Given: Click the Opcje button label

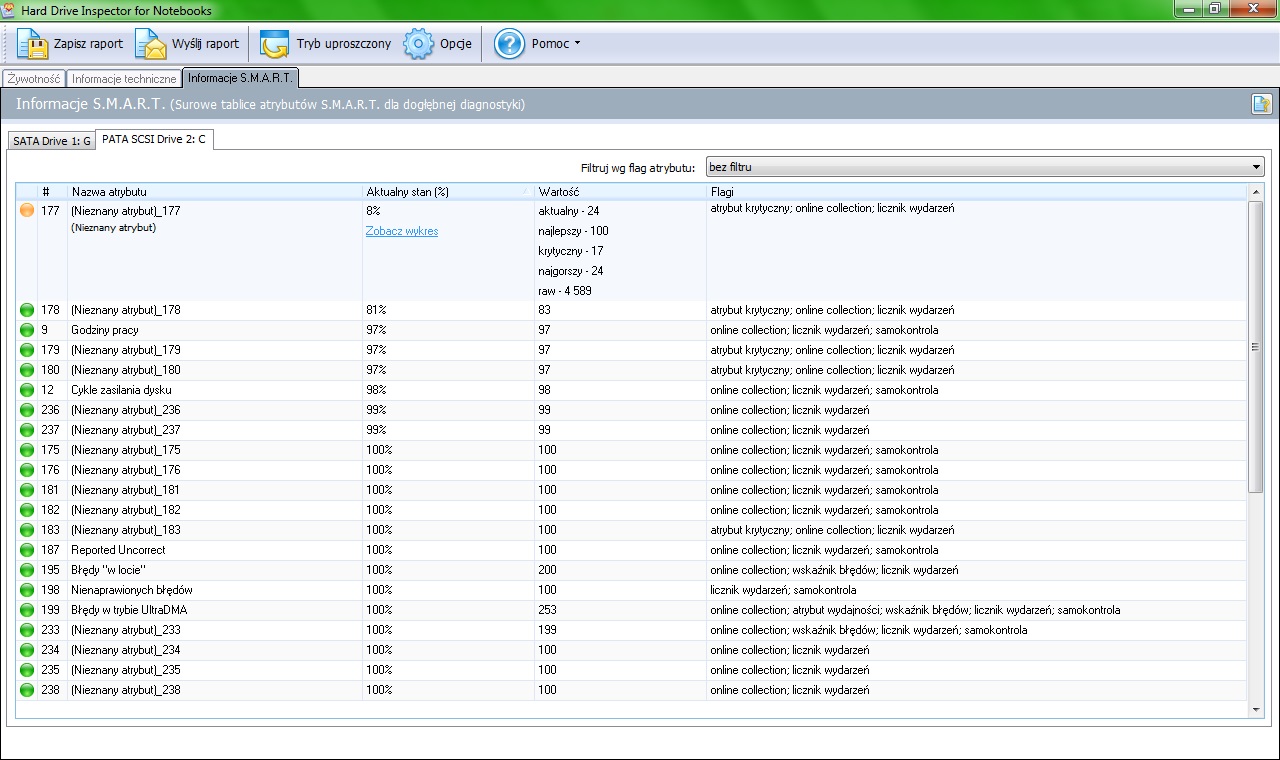Looking at the screenshot, I should [x=456, y=44].
